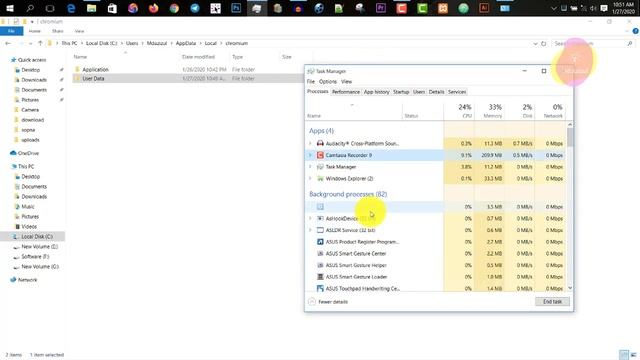Click the volume icon in the system tray
The height and width of the screenshot is (360, 640).
point(594,8)
